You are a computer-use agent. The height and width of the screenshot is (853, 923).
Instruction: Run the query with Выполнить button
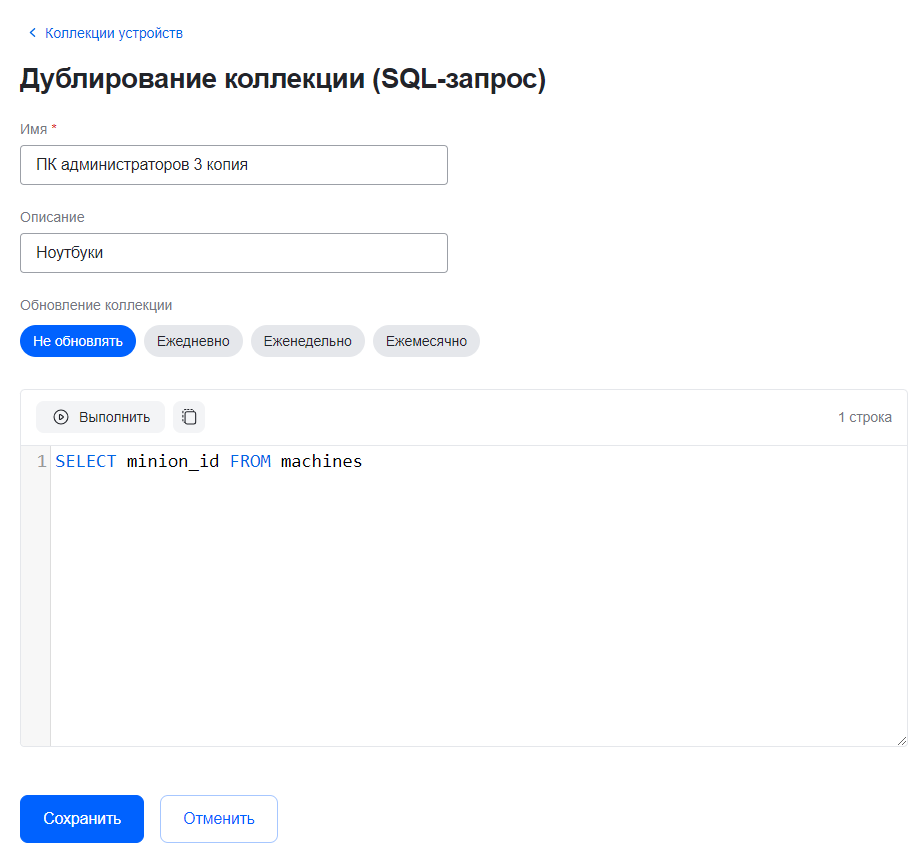(x=100, y=417)
